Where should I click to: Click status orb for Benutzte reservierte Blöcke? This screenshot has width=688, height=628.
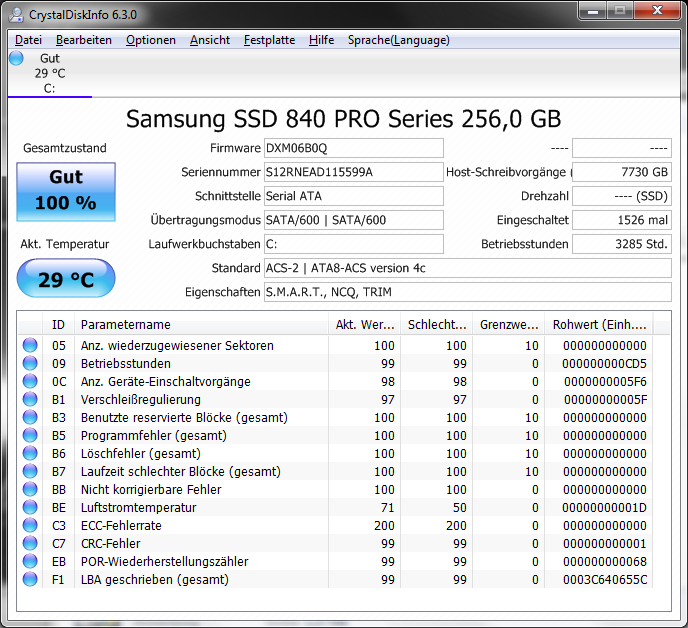pyautogui.click(x=30, y=417)
